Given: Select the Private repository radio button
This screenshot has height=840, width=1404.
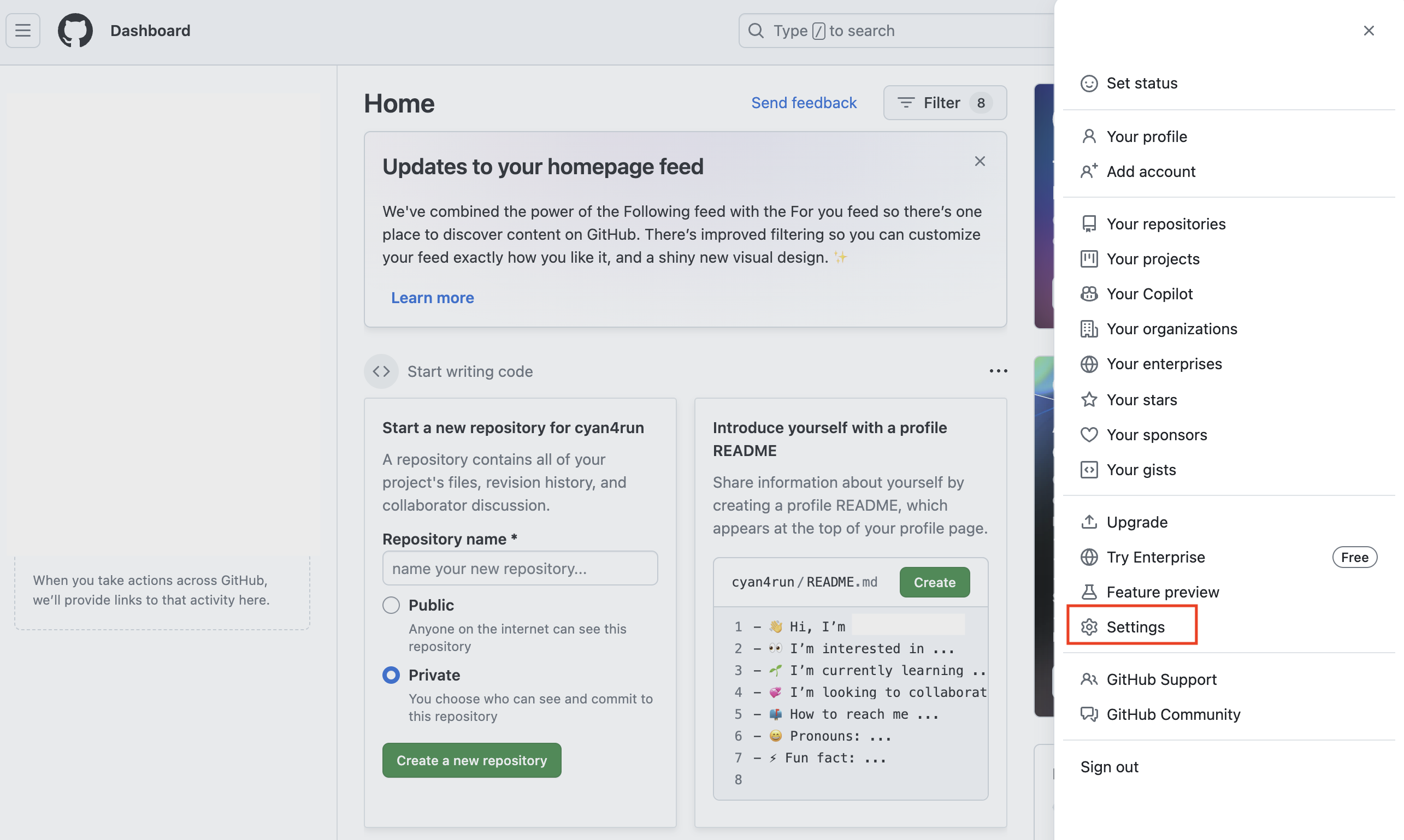Looking at the screenshot, I should click(391, 675).
